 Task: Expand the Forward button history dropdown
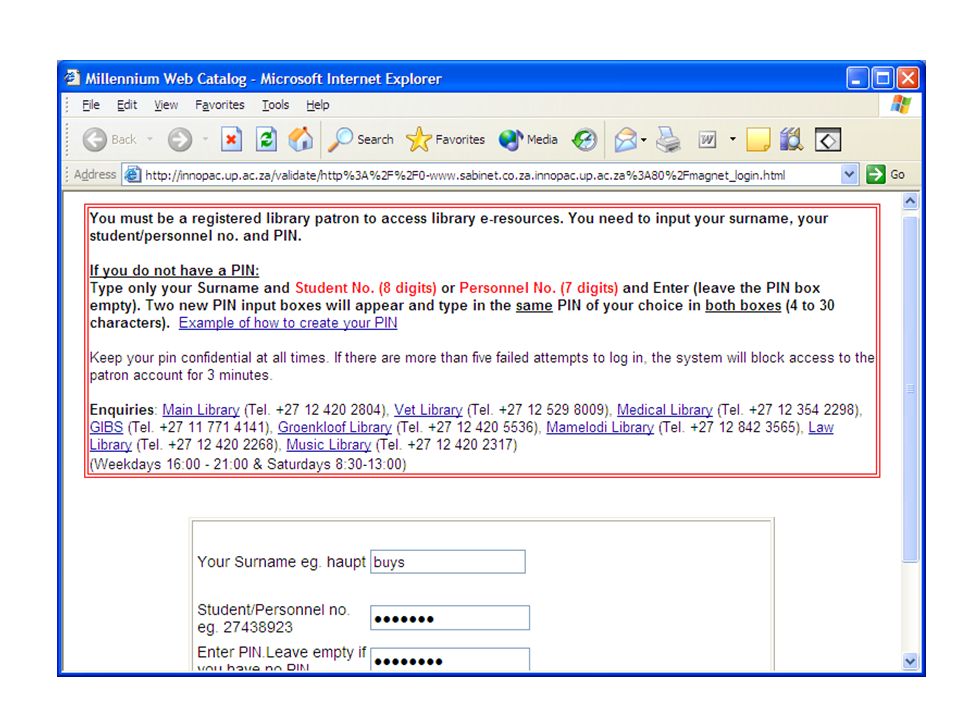[205, 140]
